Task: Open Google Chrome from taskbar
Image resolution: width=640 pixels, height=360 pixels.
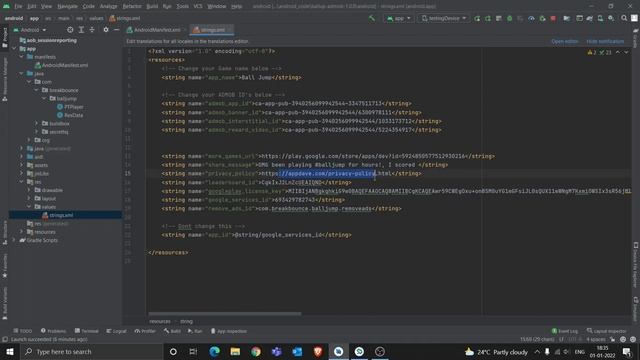Action: tap(256, 351)
